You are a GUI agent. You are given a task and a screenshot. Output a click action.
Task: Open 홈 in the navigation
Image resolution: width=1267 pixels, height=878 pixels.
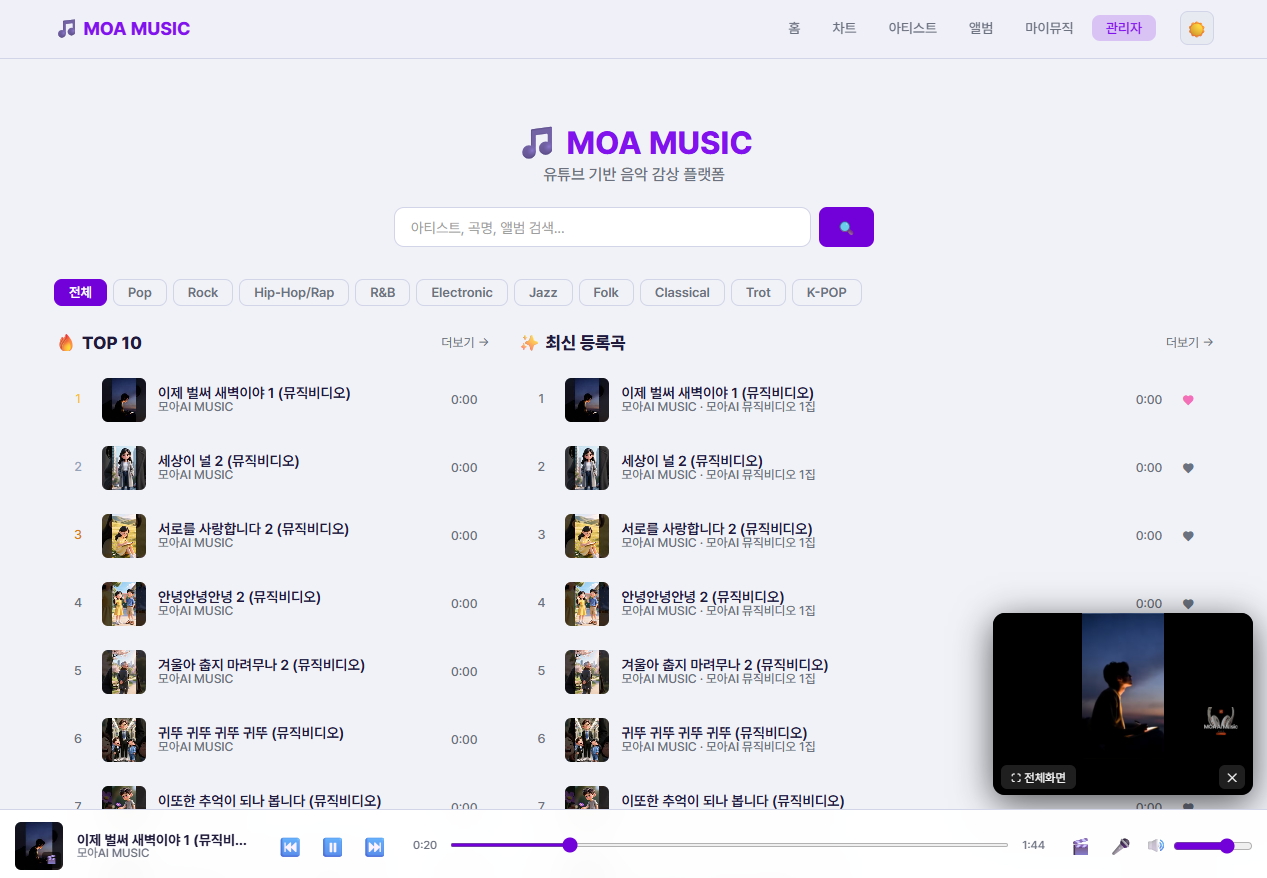pos(794,28)
